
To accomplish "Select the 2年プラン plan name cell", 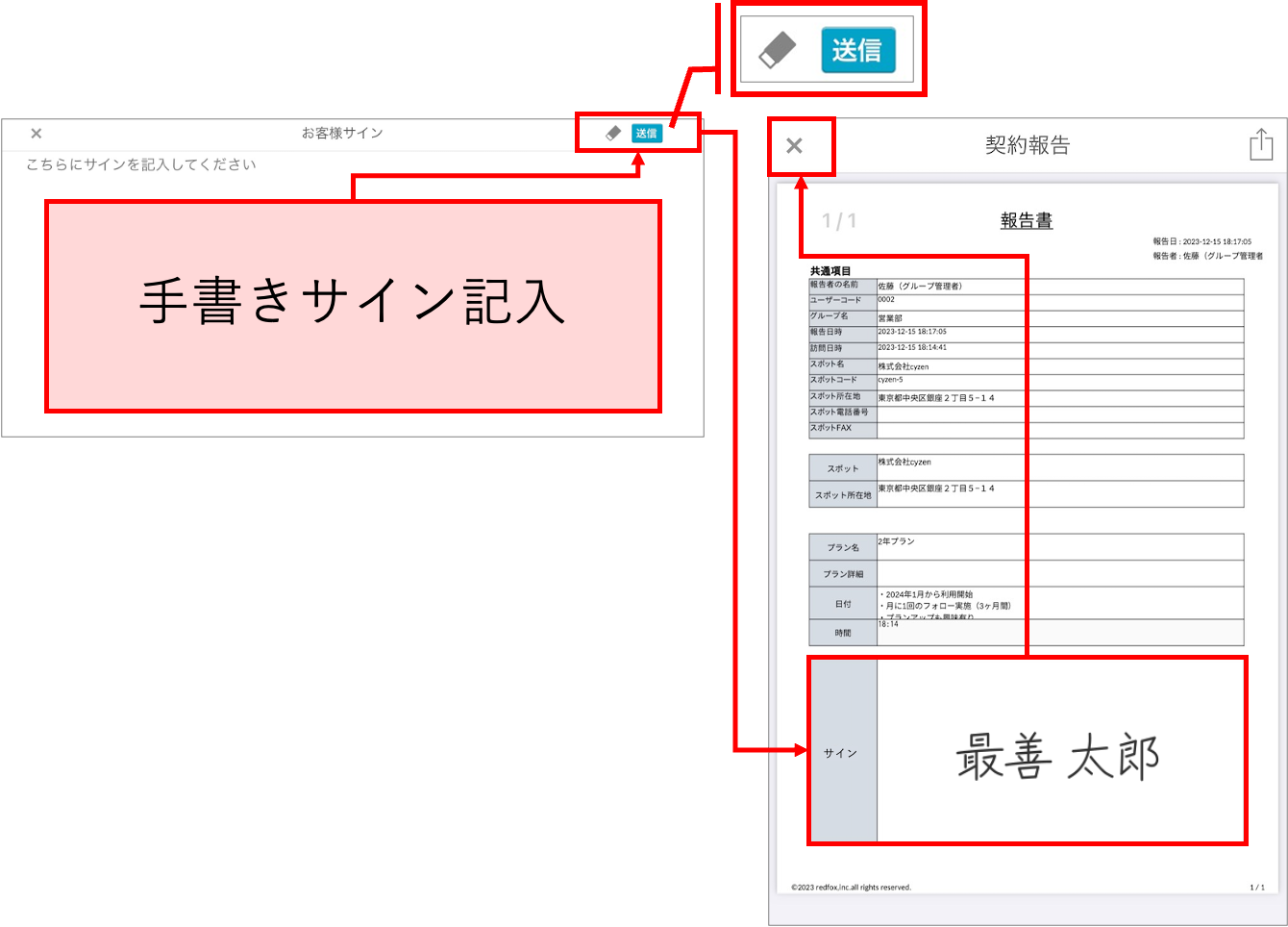I will point(1060,546).
